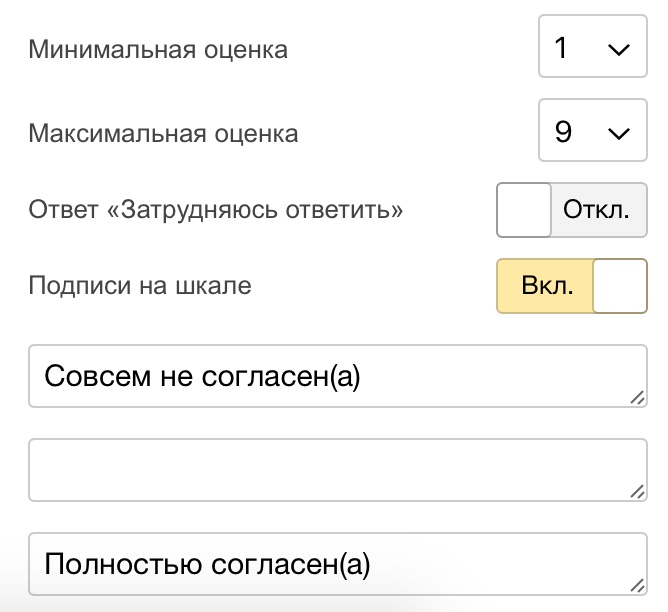Click the «Откл.» text on the switch
Screen dimensions: 668x612
coord(597,210)
